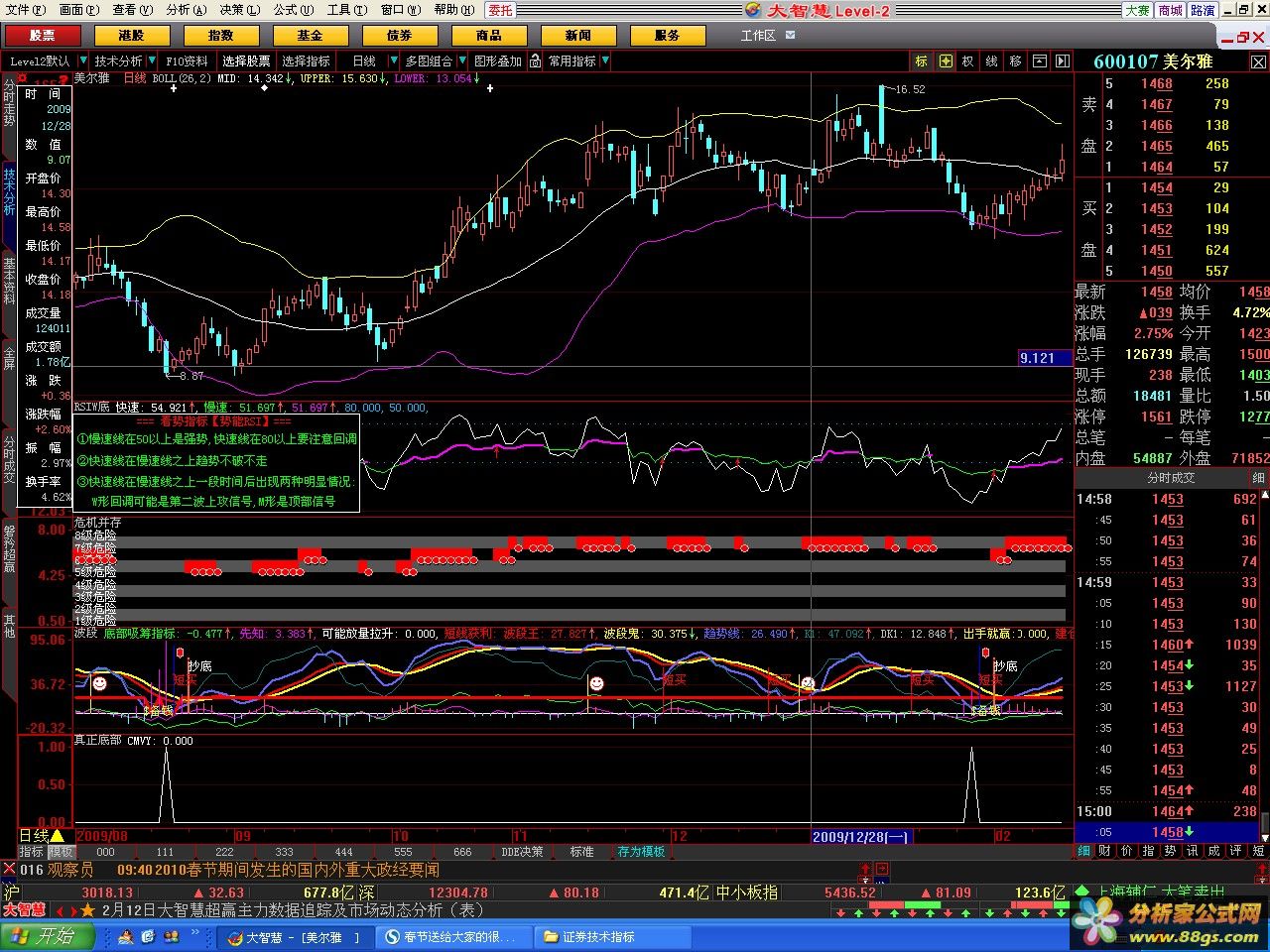Expand the 日线 period dropdown arrow

pyautogui.click(x=395, y=61)
